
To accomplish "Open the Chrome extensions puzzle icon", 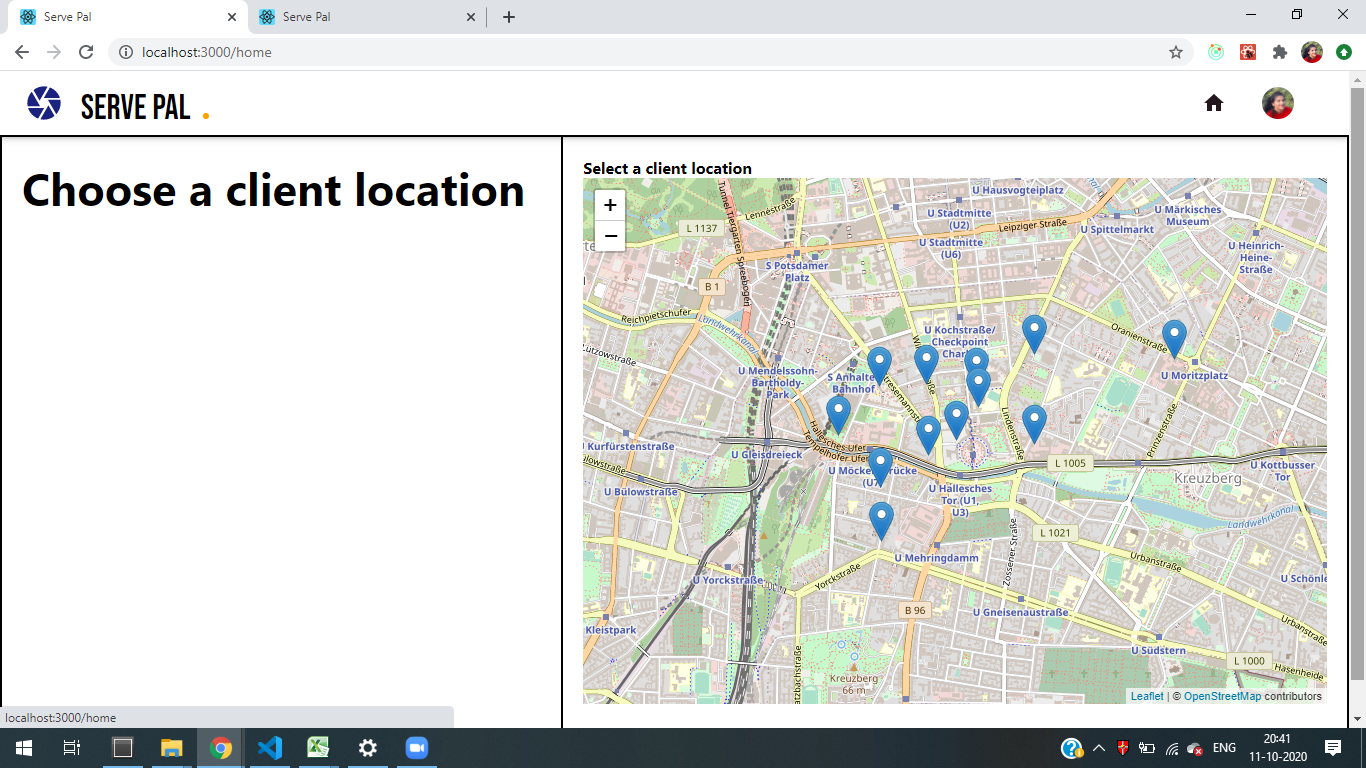I will pos(1280,52).
